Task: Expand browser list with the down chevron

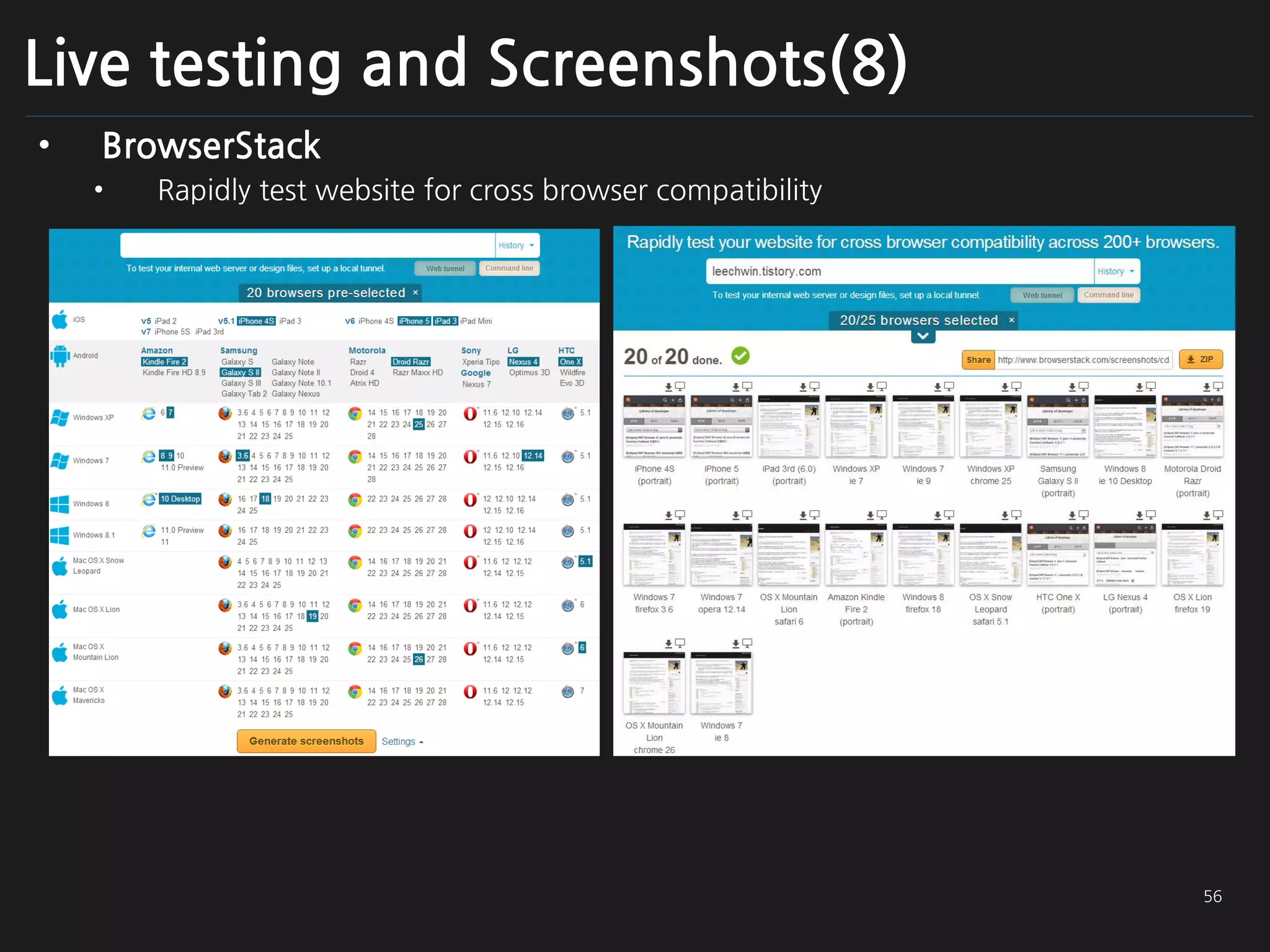Action: coord(923,337)
